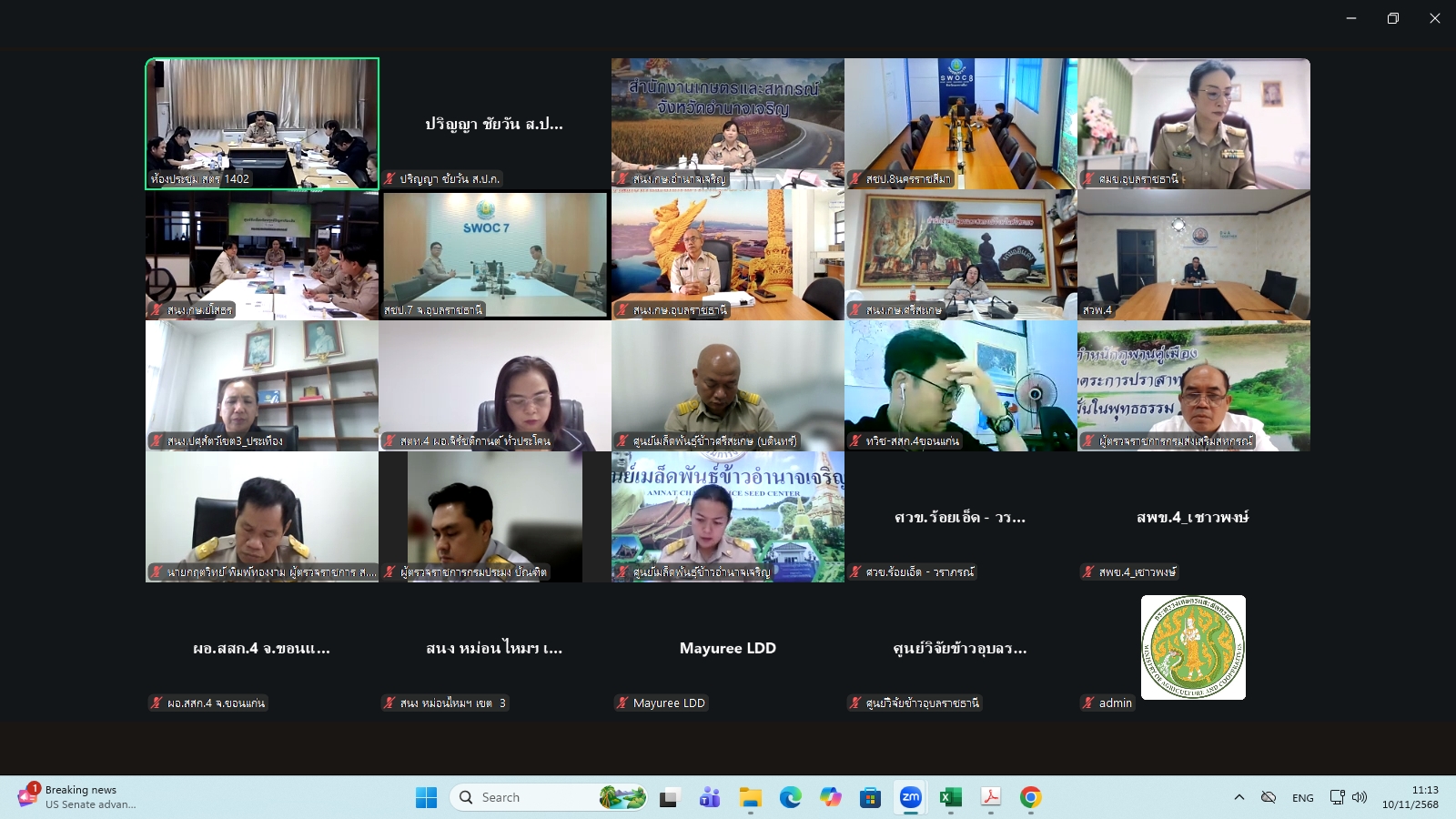Expand hidden icons in the system tray
The height and width of the screenshot is (819, 1456).
(1238, 796)
